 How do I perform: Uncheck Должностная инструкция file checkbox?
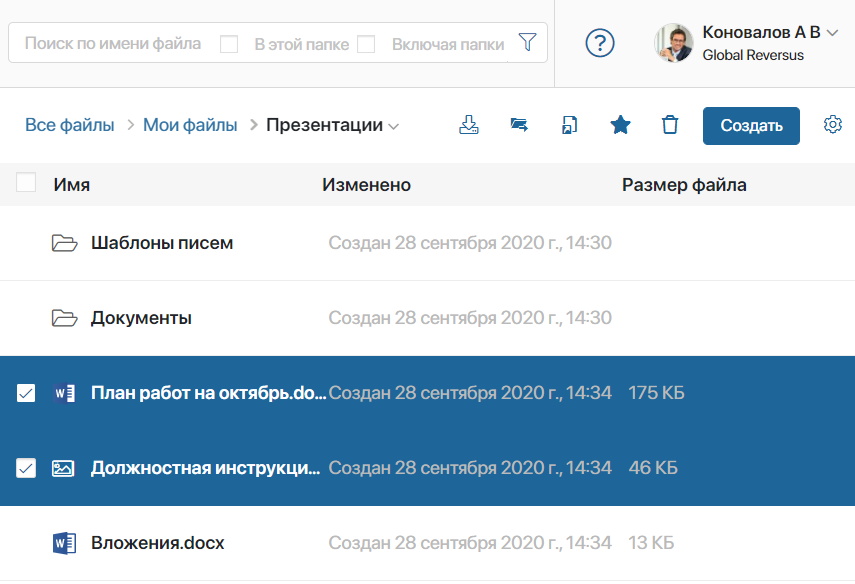coord(26,468)
